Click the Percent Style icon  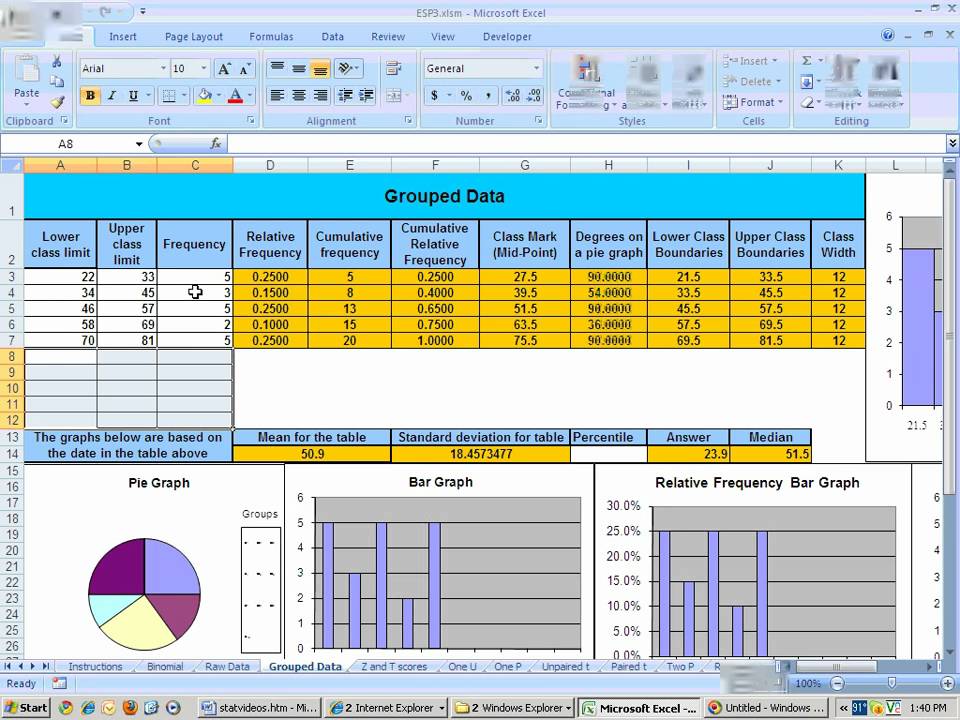pos(466,96)
